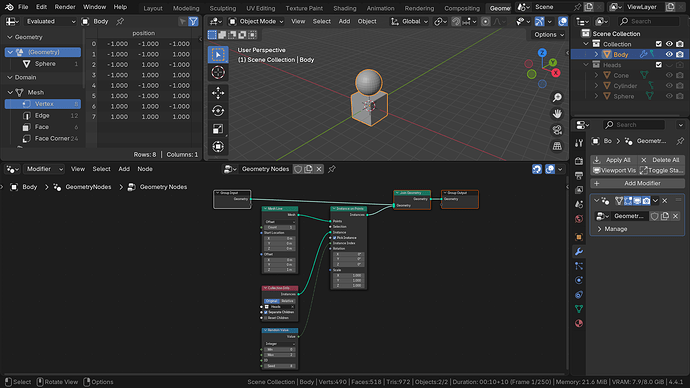Disable Body render camera icon in outliner

[680, 55]
